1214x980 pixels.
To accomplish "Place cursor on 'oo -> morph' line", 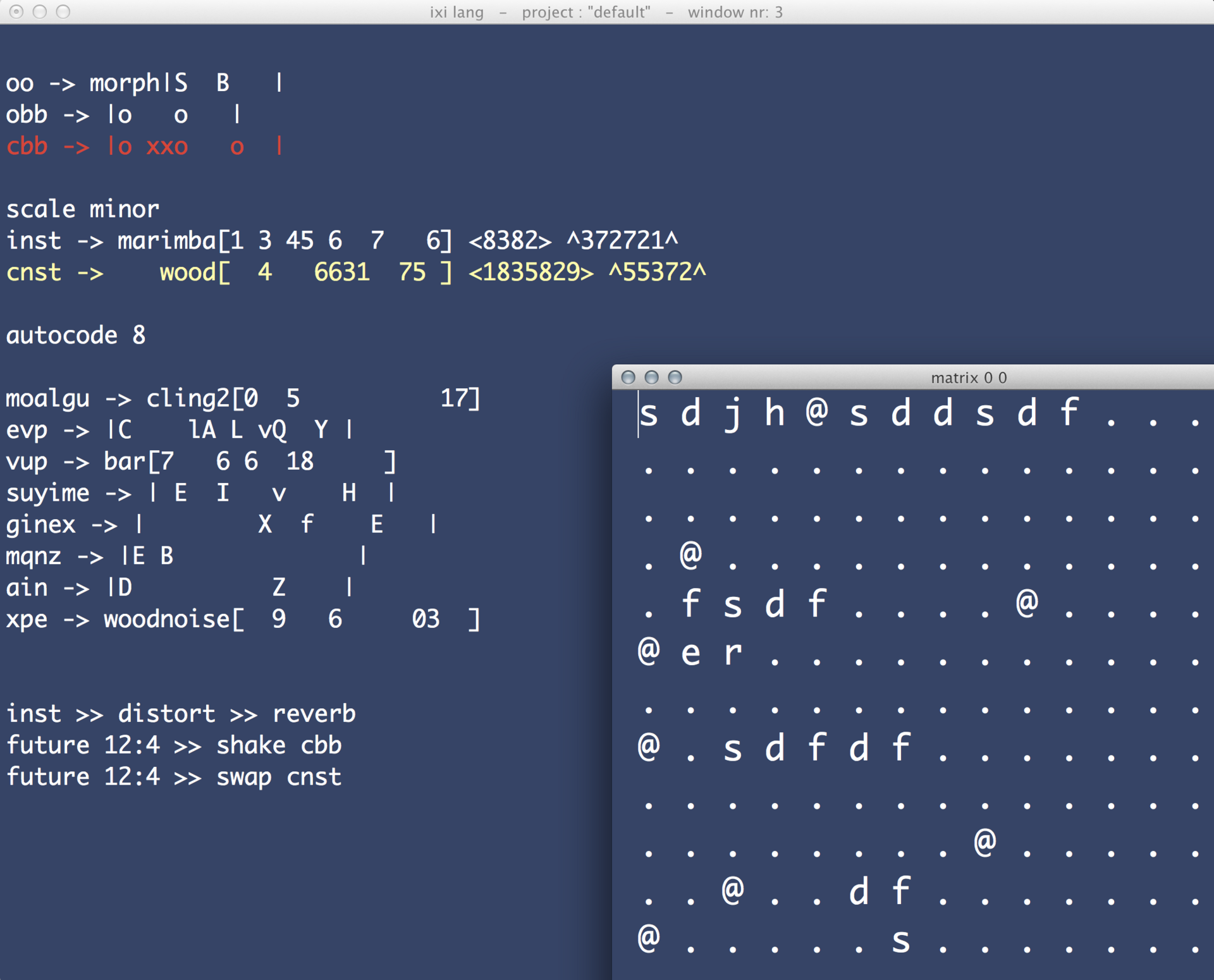I will 145,83.
